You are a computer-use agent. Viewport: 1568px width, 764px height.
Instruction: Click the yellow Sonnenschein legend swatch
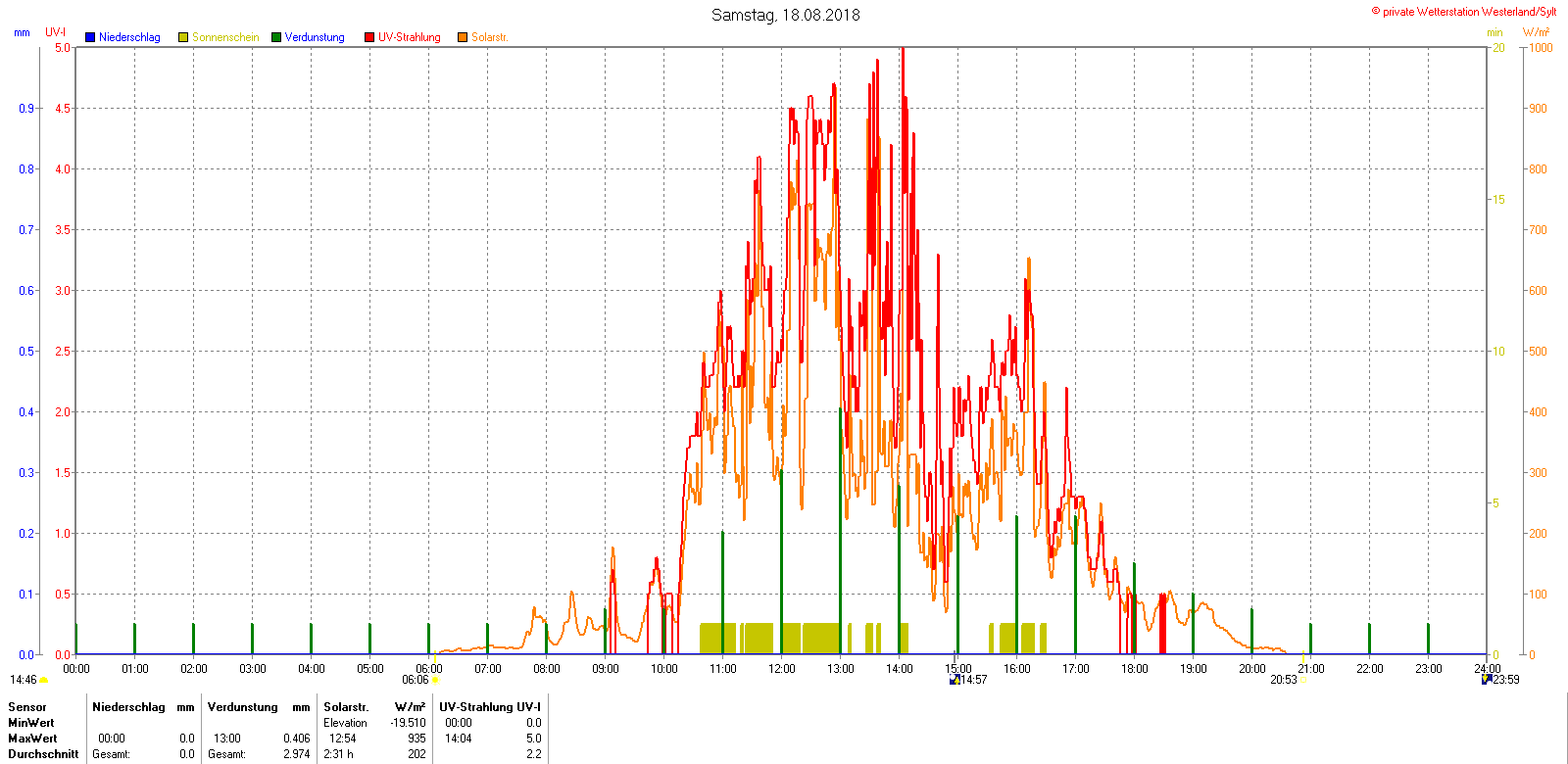coord(183,37)
